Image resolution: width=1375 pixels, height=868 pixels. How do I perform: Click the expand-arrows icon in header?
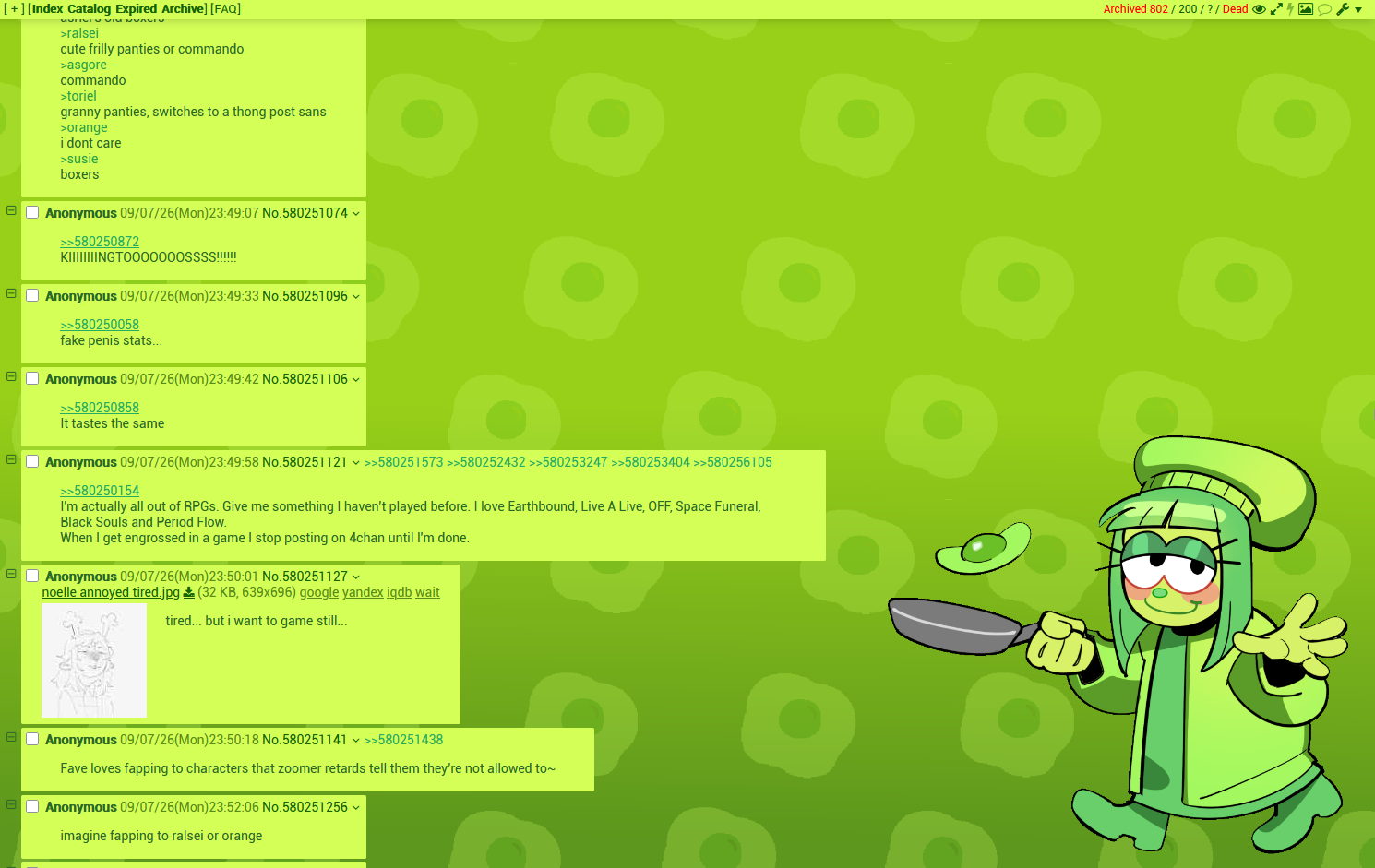point(1276,9)
